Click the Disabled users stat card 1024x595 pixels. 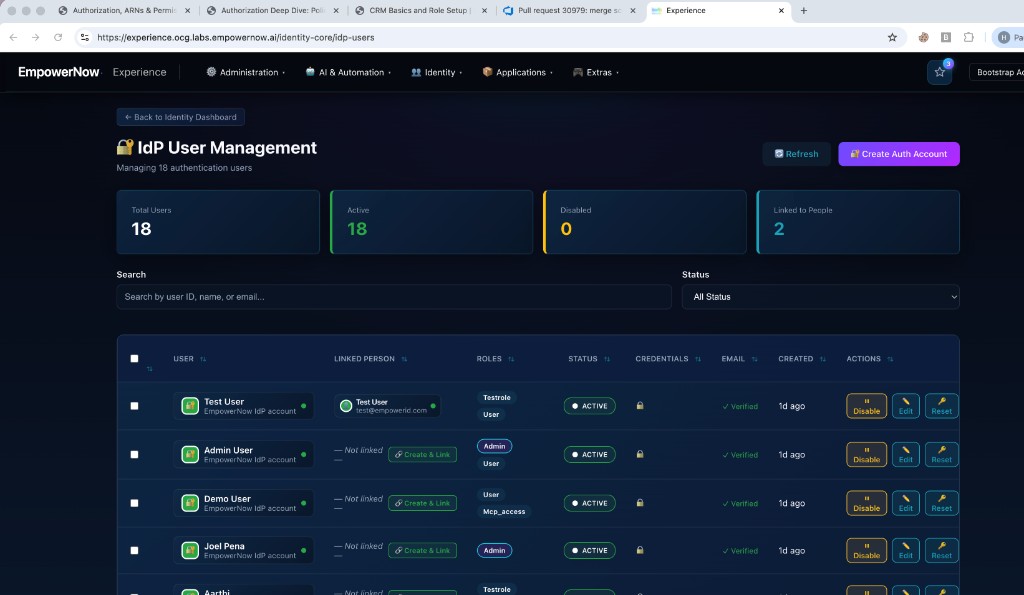(x=645, y=222)
